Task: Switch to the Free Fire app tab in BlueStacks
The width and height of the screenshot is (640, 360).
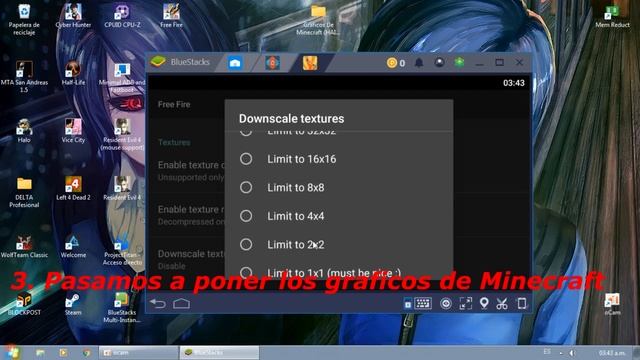Action: click(x=310, y=63)
